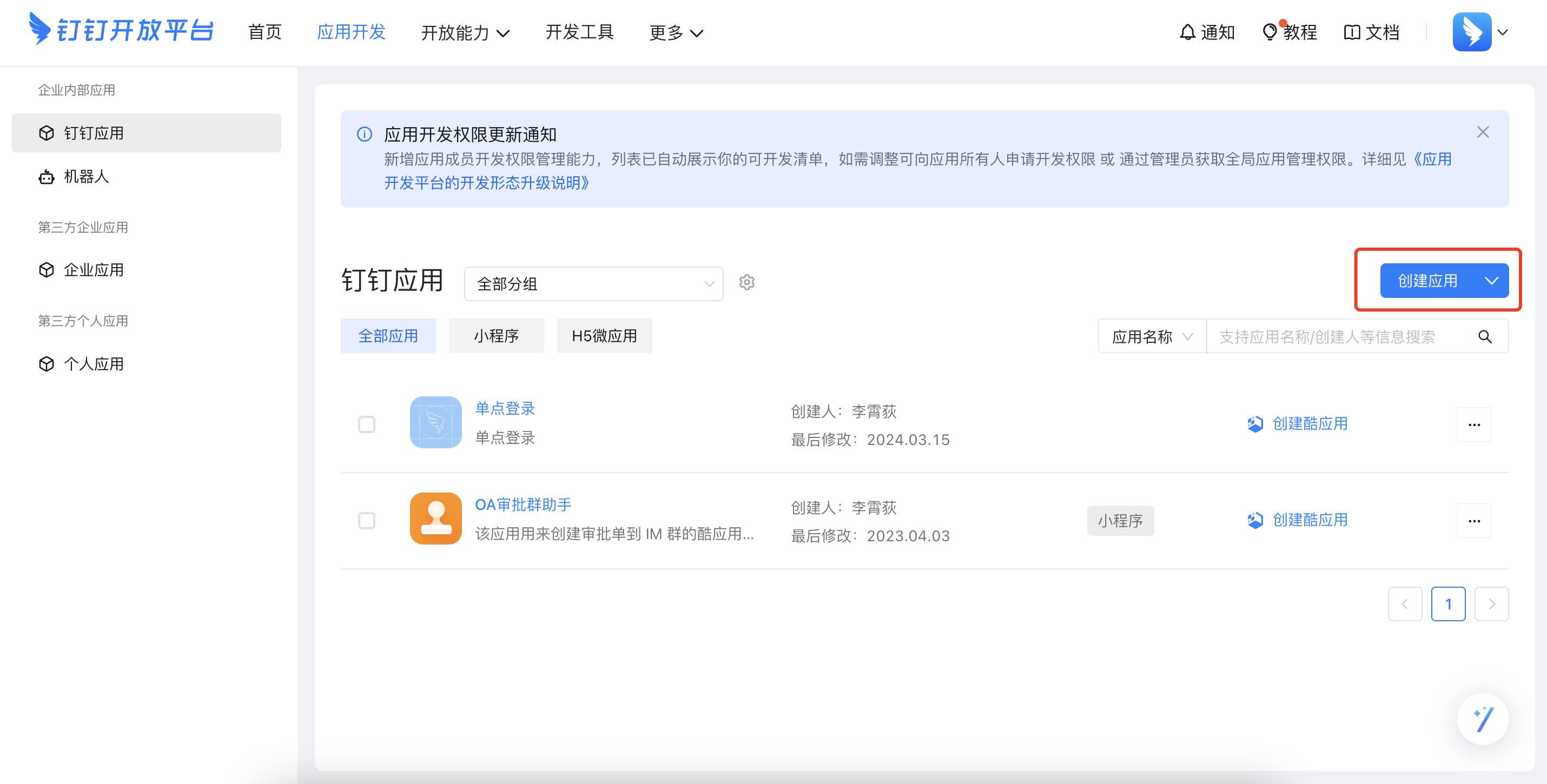Viewport: 1547px width, 784px height.
Task: Click the user avatar in the top bar
Action: [1471, 32]
